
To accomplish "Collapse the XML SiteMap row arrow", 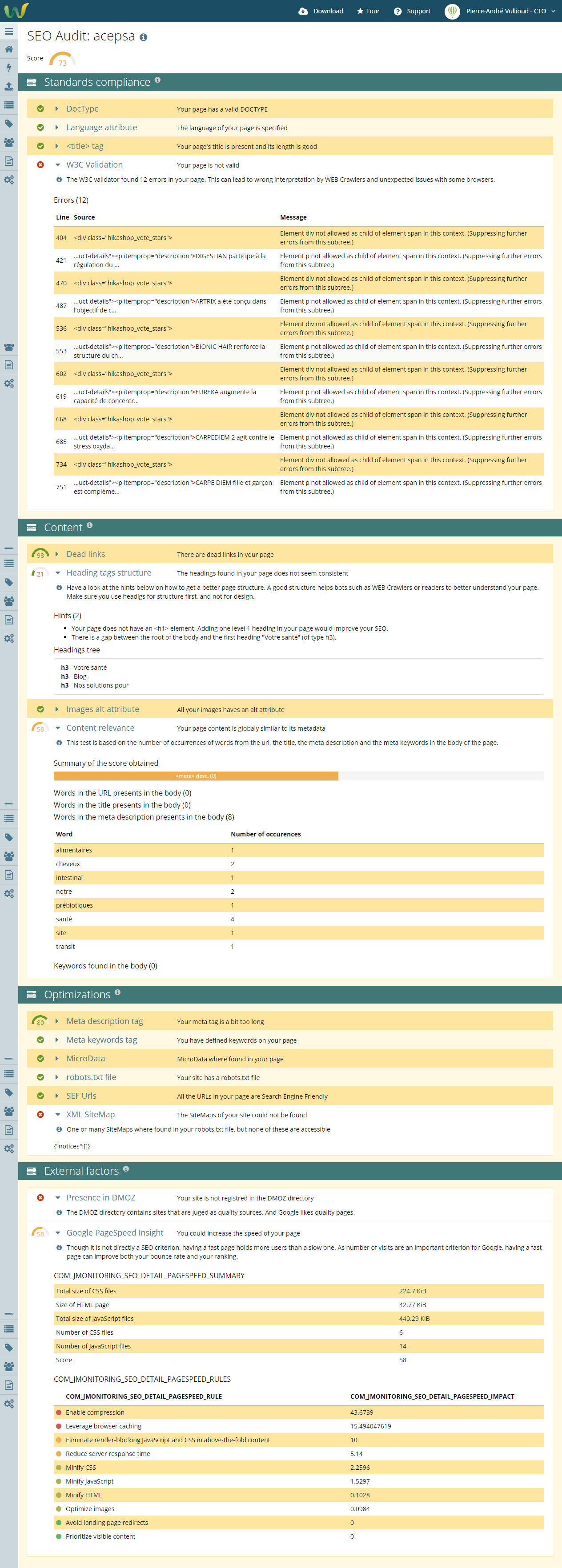I will [x=57, y=1115].
